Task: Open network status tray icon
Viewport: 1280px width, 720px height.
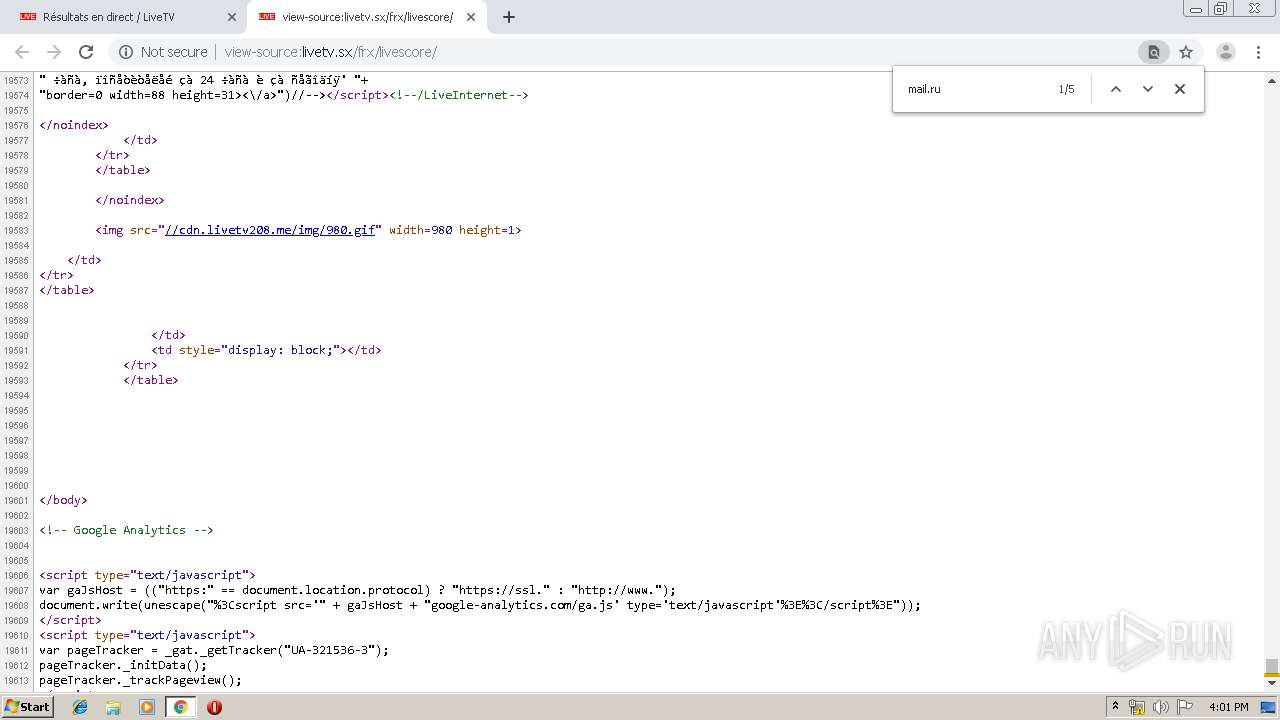Action: click(1137, 707)
